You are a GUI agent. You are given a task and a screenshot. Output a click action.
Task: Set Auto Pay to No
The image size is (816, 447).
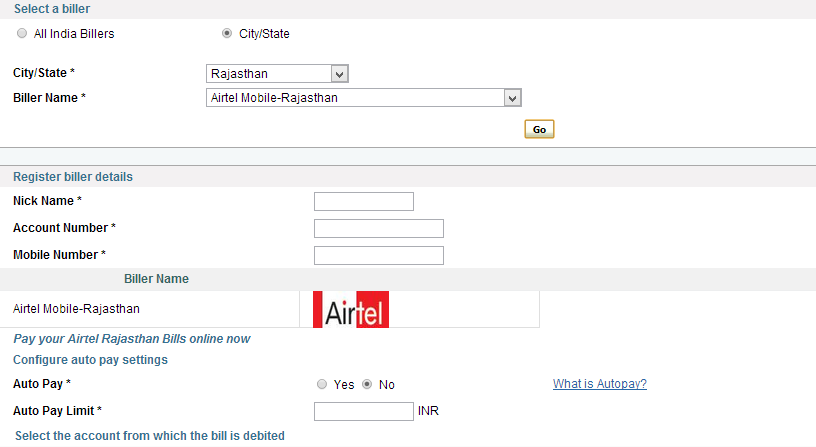367,385
